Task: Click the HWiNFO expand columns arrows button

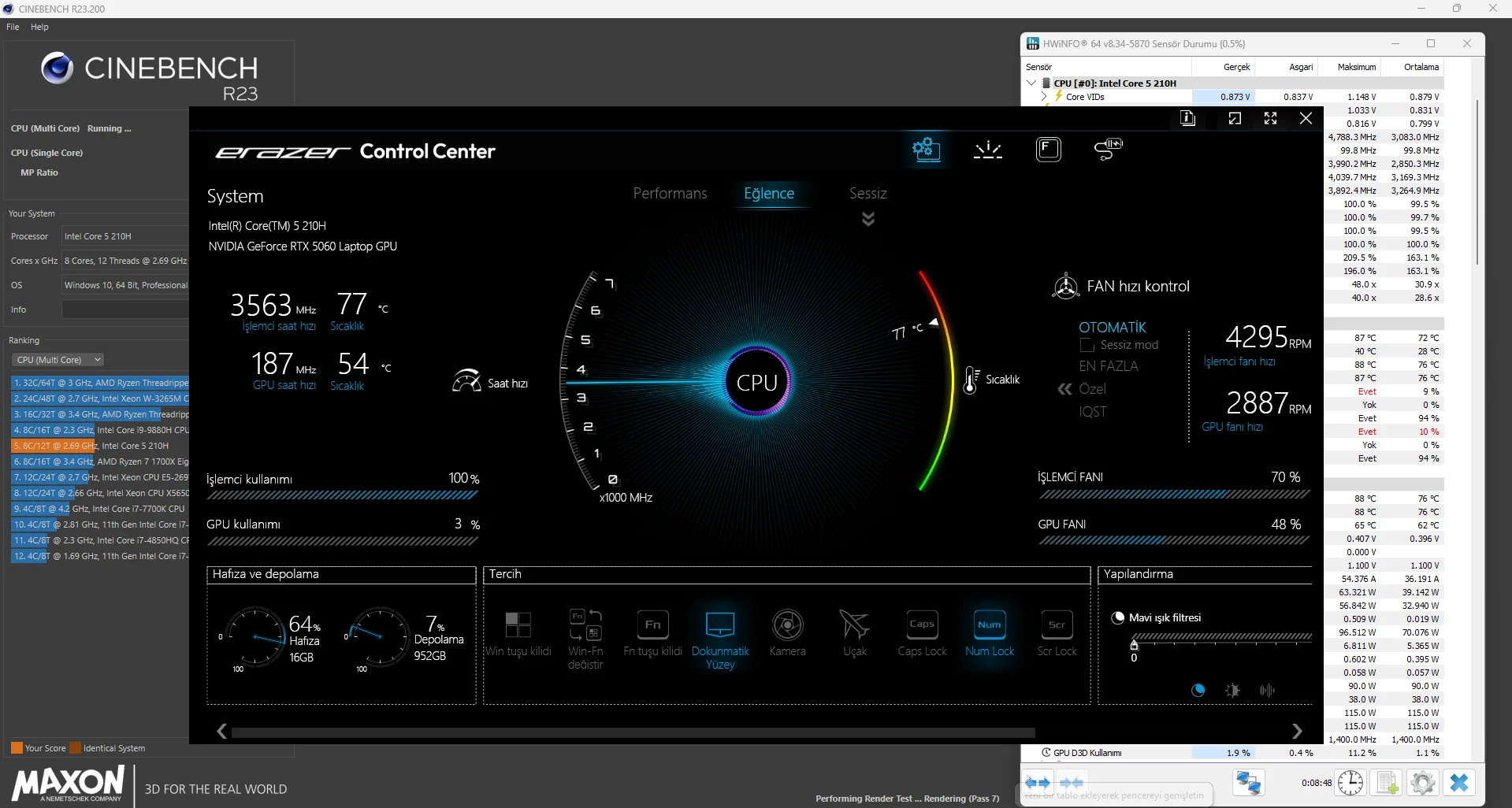Action: 1038,783
